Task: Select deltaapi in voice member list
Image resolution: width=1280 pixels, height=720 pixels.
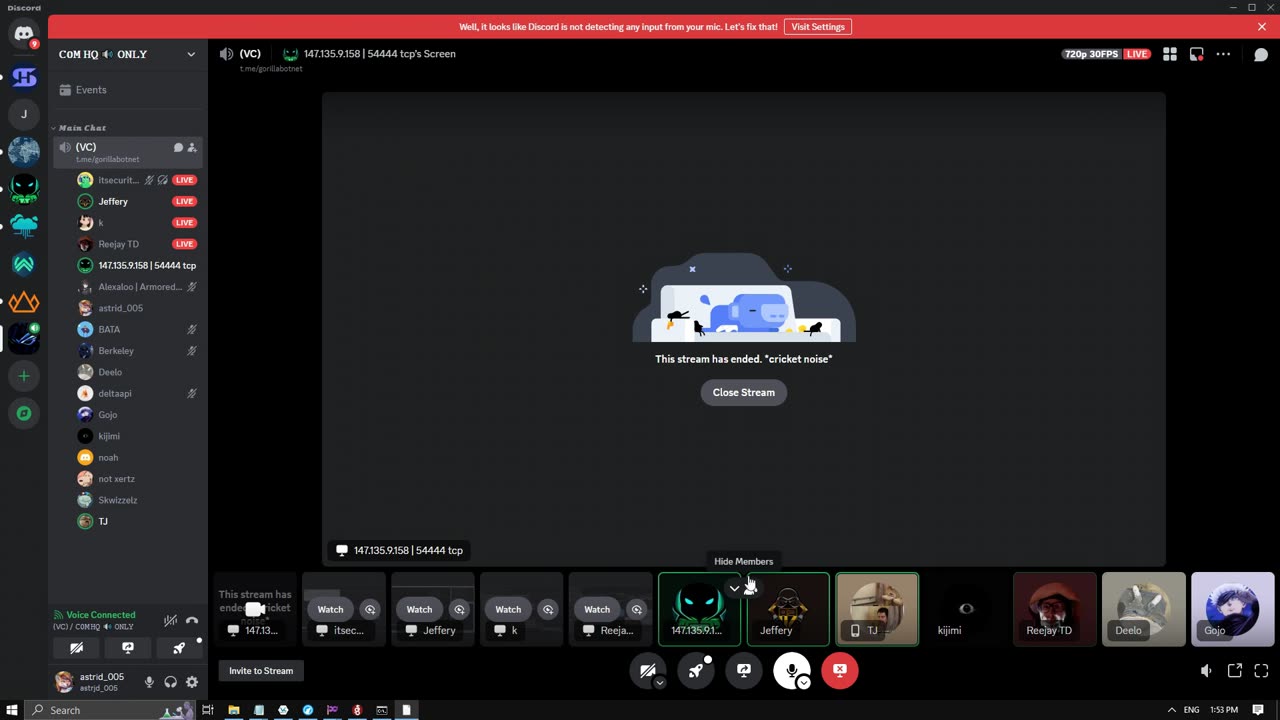Action: (x=137, y=393)
